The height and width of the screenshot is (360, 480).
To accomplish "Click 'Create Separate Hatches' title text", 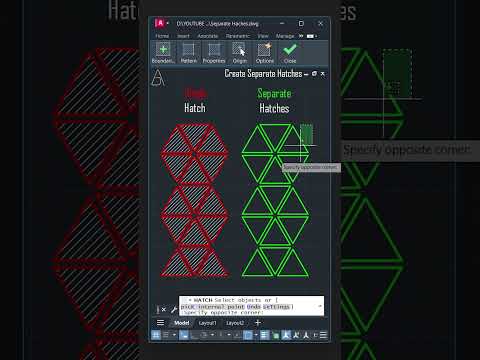I will [x=263, y=73].
